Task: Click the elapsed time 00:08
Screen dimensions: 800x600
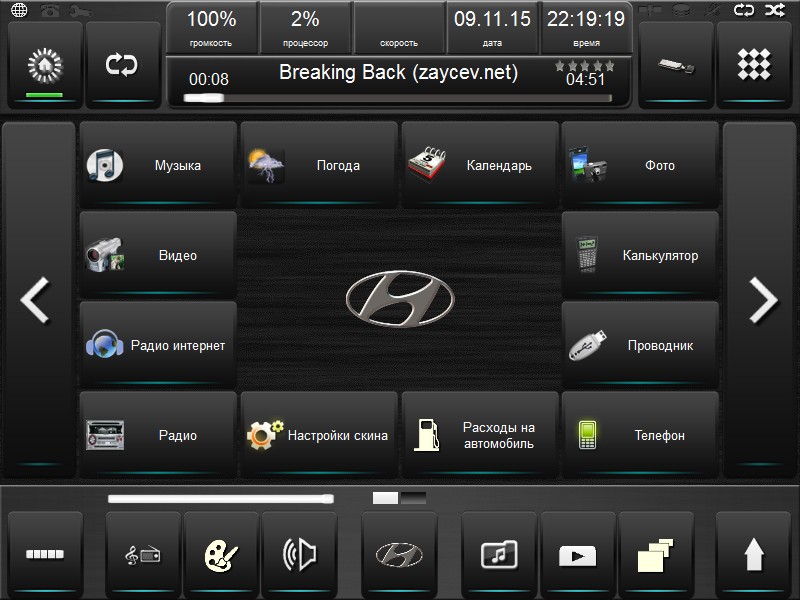Action: coord(209,80)
